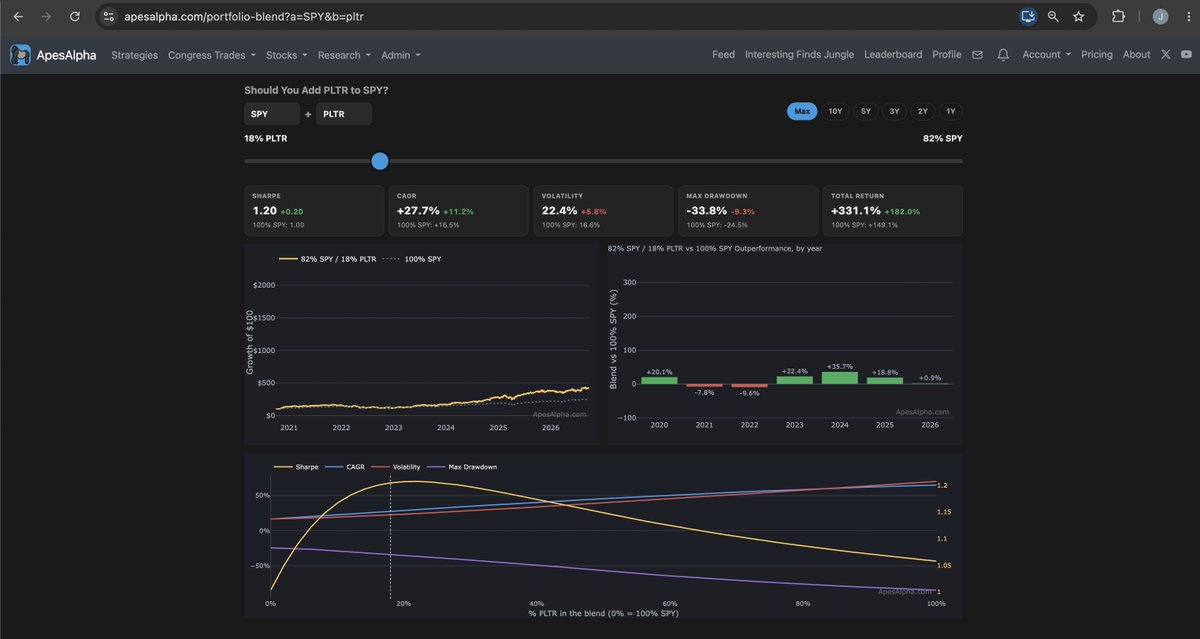Viewport: 1200px width, 639px height.
Task: Select the 3Y time range
Action: tap(894, 111)
